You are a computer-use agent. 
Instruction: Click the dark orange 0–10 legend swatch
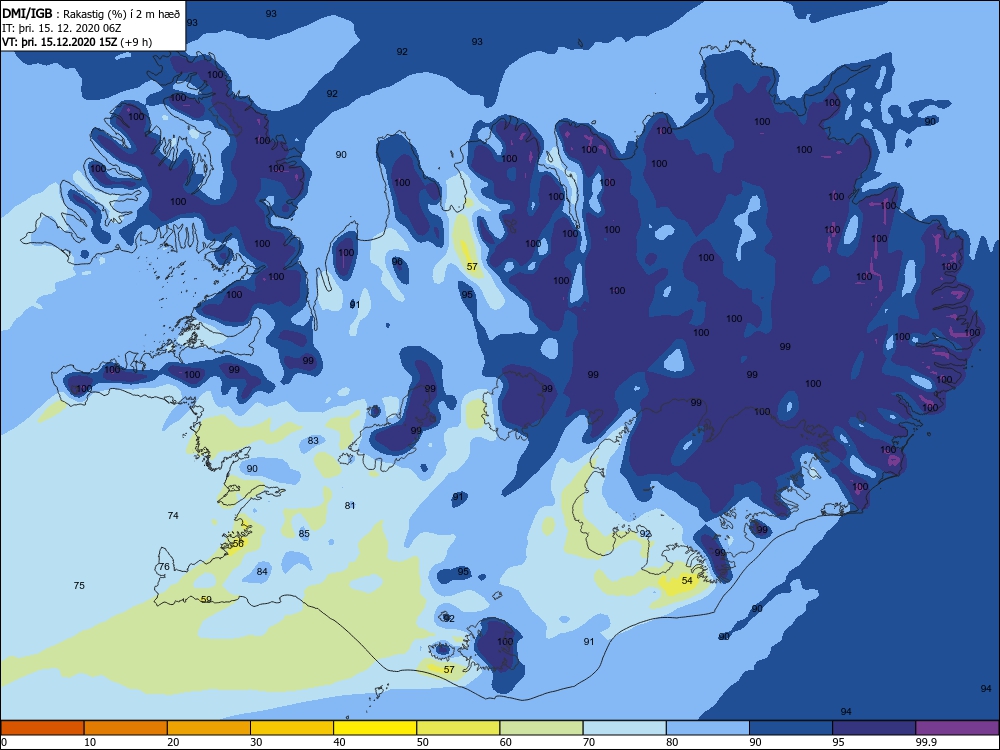(x=43, y=728)
